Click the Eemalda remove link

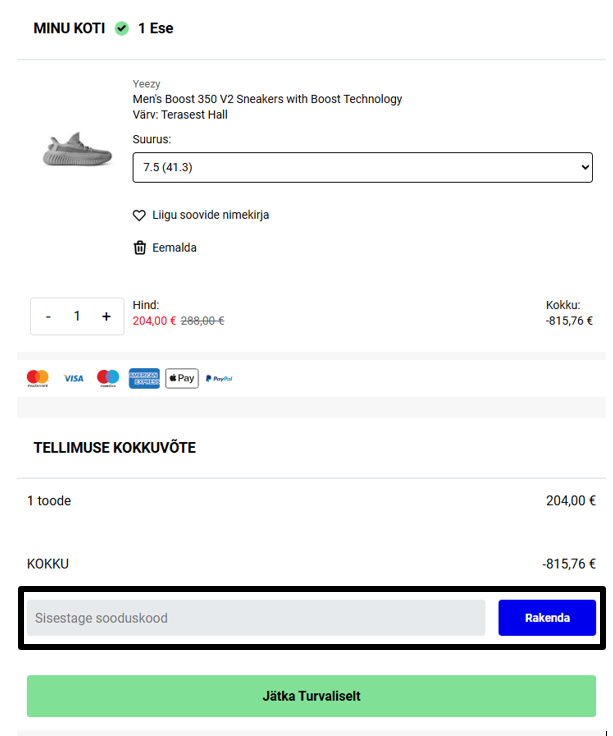174,248
